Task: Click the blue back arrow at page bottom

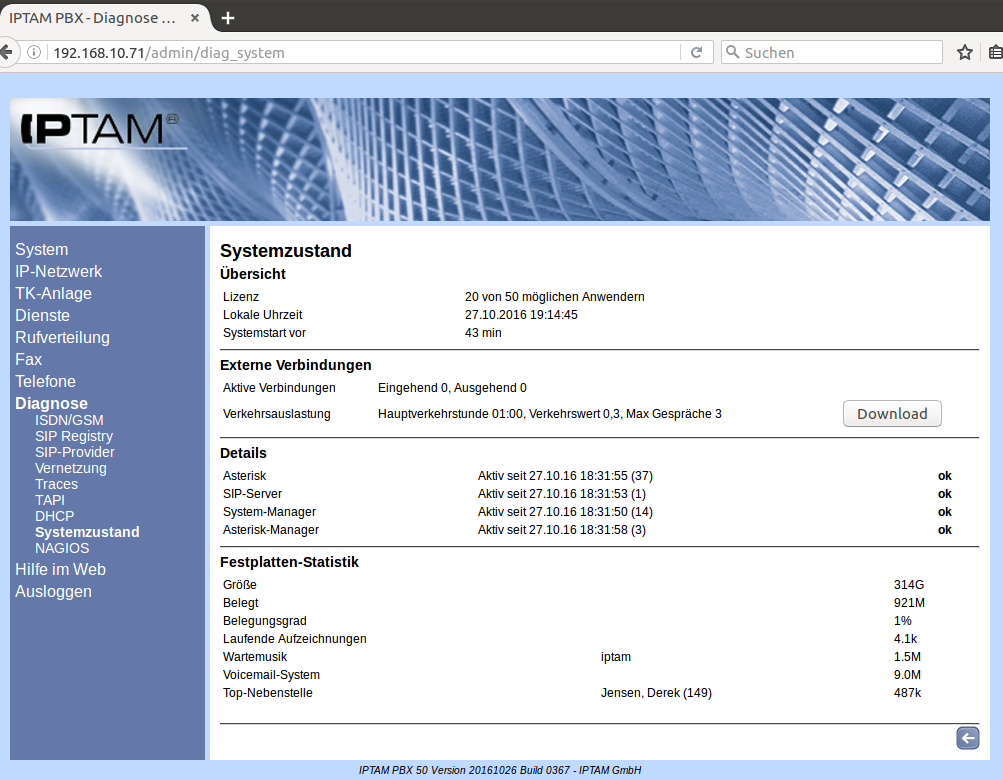Action: (x=967, y=738)
